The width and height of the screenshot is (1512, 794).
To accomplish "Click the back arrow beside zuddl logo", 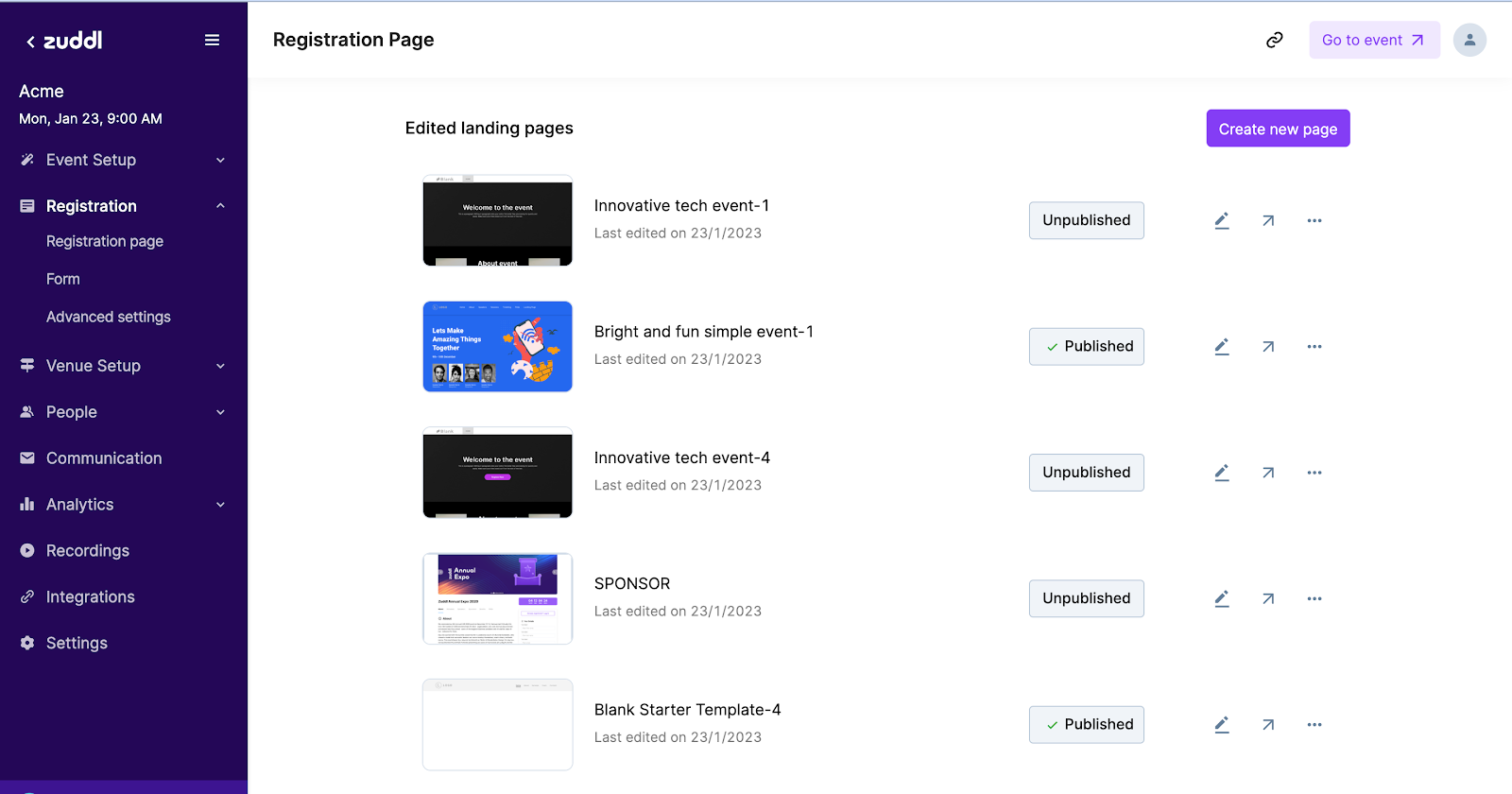I will 30,42.
